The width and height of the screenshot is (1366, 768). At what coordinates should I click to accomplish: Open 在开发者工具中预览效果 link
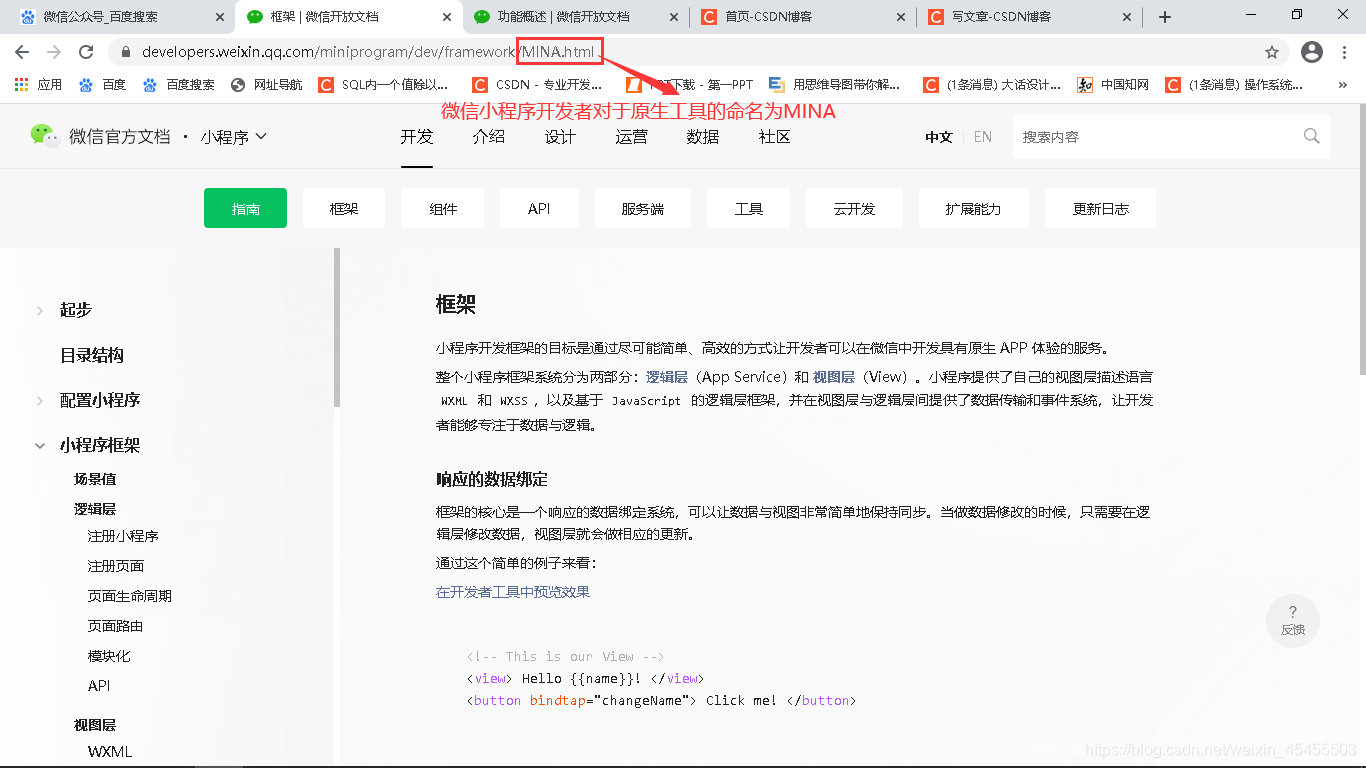(x=513, y=592)
